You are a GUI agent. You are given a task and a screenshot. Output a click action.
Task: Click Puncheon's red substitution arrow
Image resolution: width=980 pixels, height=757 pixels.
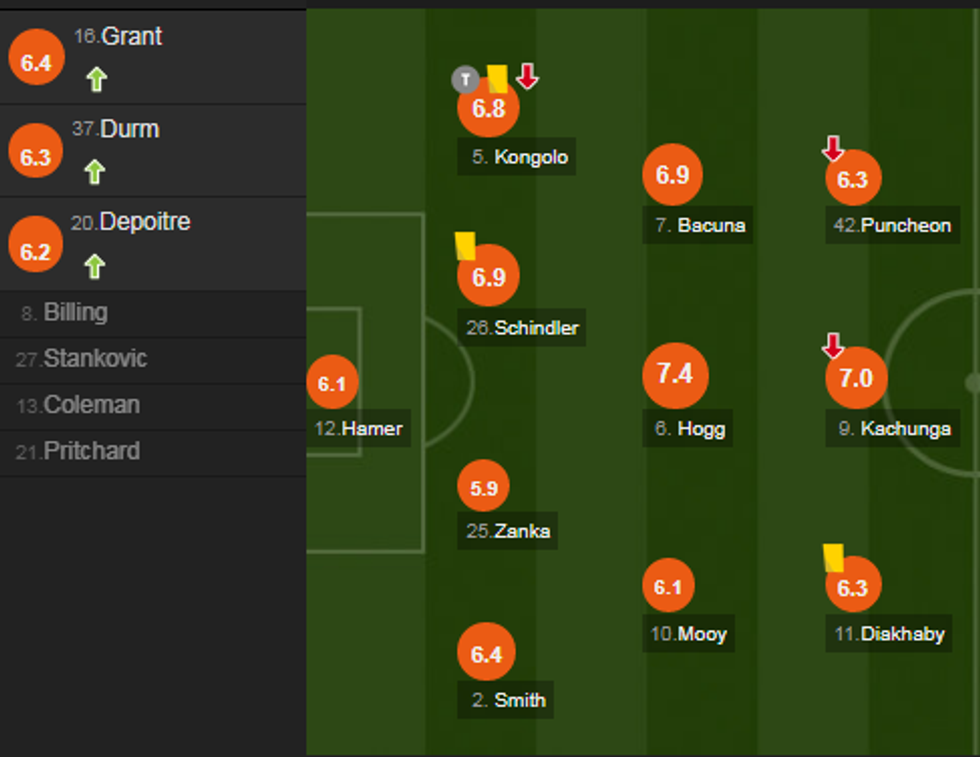(x=832, y=149)
